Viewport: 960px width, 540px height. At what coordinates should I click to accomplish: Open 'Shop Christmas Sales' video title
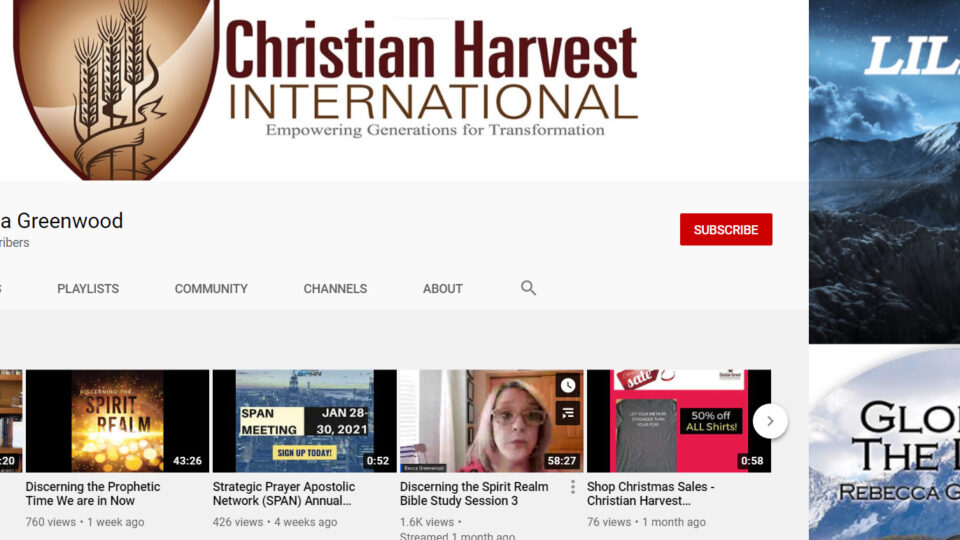point(651,494)
